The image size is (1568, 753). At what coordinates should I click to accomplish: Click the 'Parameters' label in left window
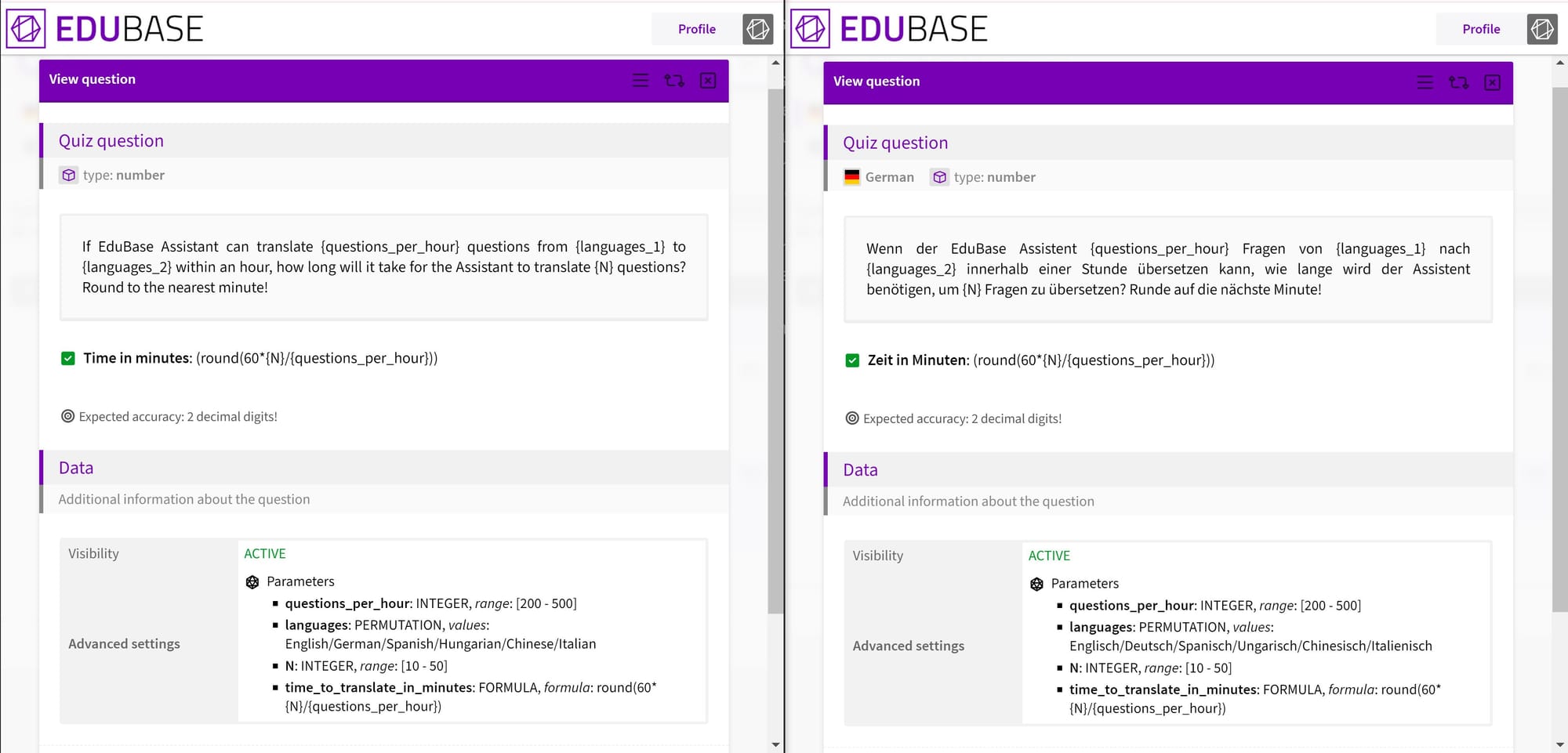coord(300,581)
